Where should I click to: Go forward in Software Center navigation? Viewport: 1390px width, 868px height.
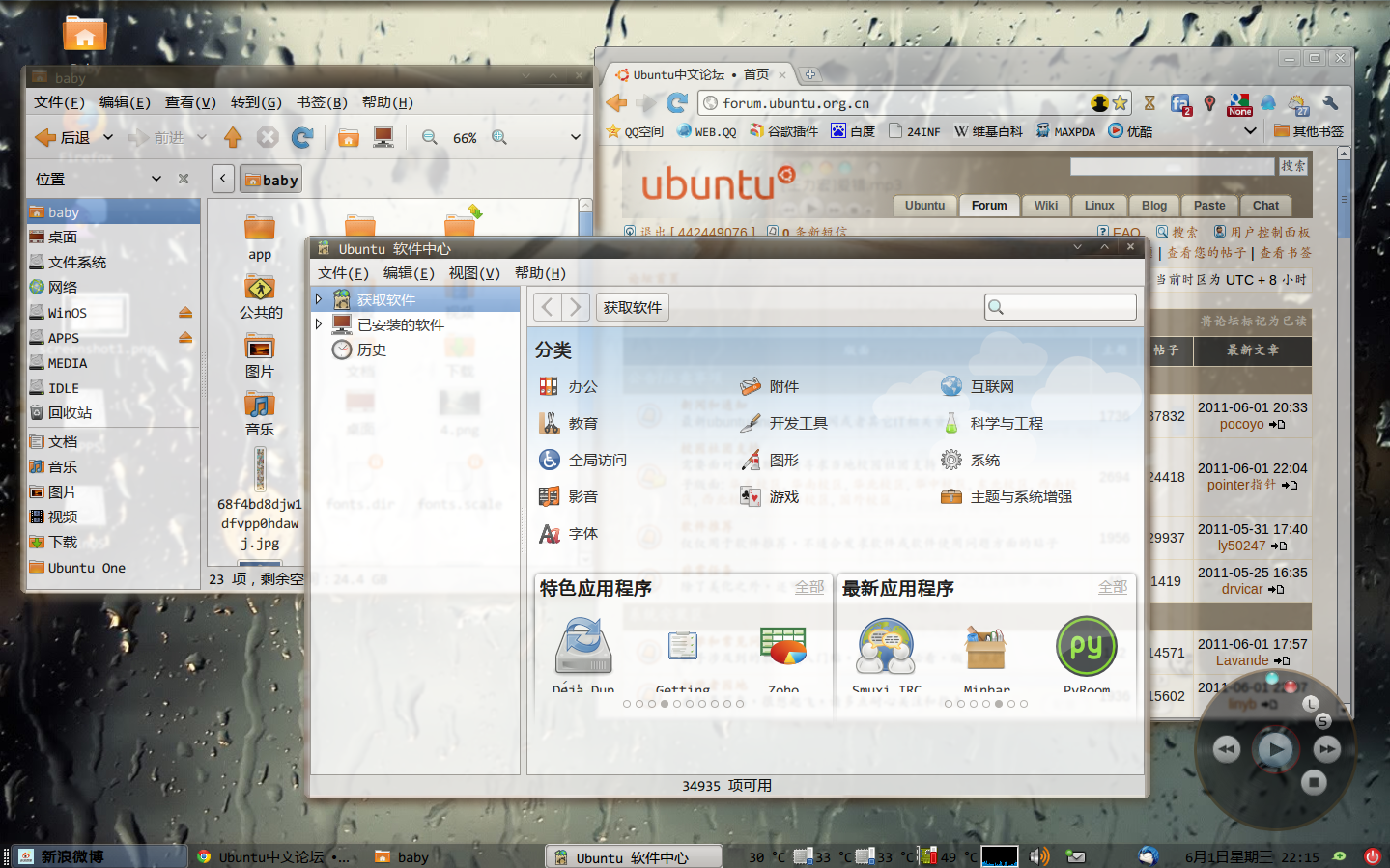point(575,307)
